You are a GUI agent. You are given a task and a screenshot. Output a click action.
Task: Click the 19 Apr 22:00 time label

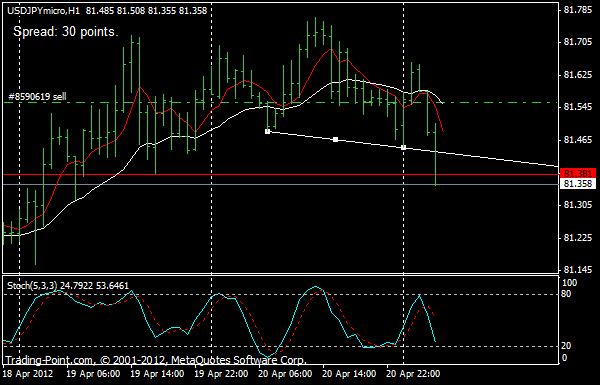[221, 374]
